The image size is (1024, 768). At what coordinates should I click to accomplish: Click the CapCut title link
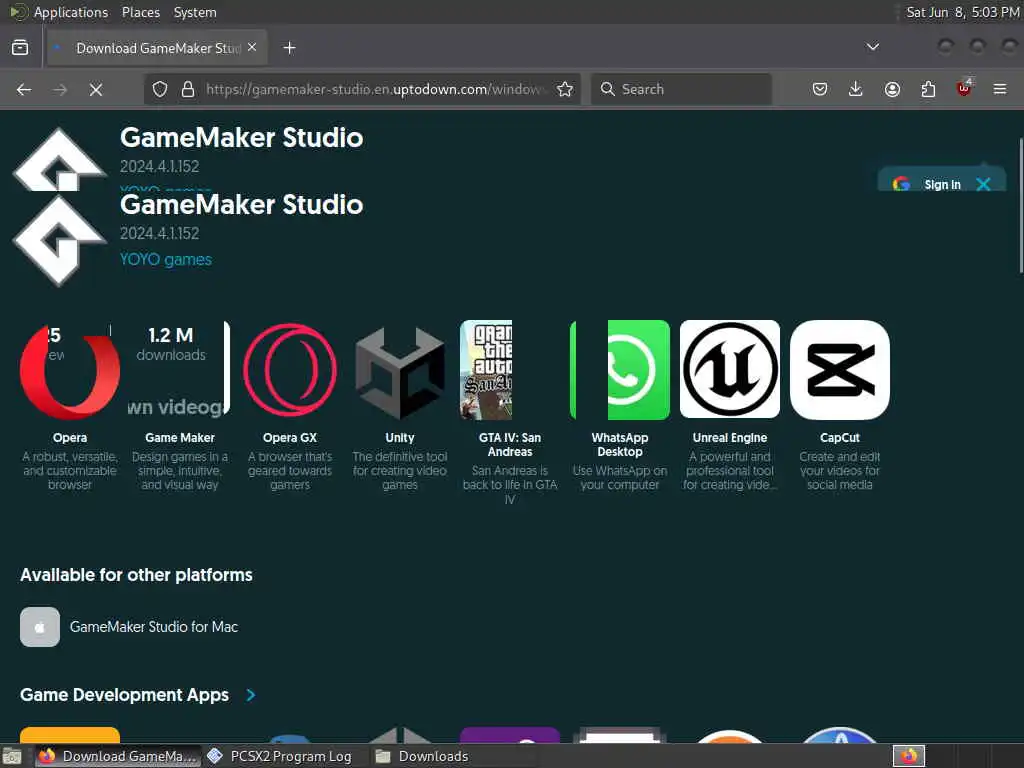tap(840, 438)
